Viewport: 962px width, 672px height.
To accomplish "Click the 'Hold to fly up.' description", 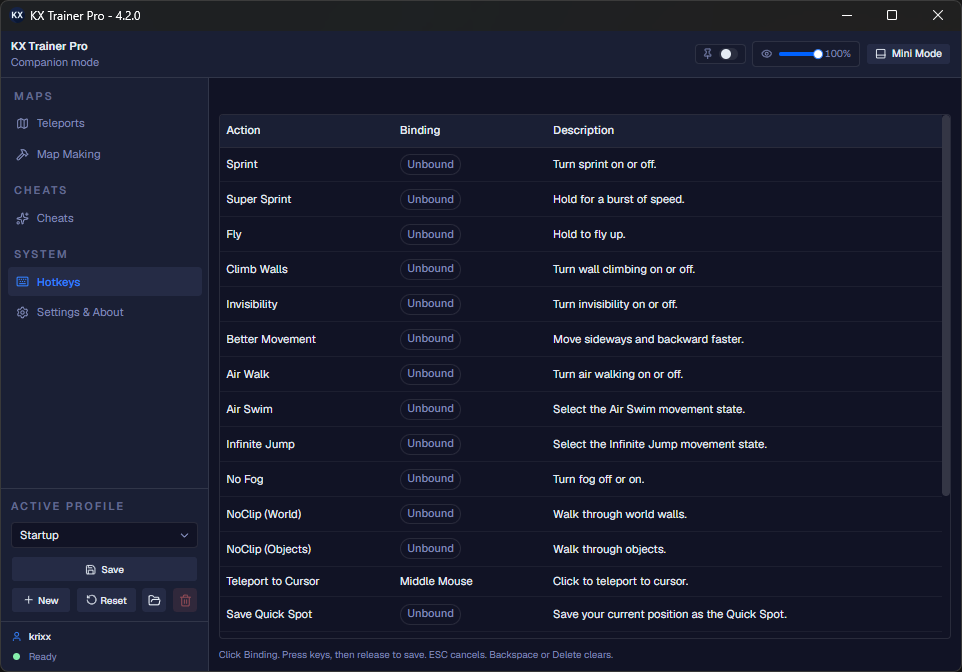I will tap(589, 234).
